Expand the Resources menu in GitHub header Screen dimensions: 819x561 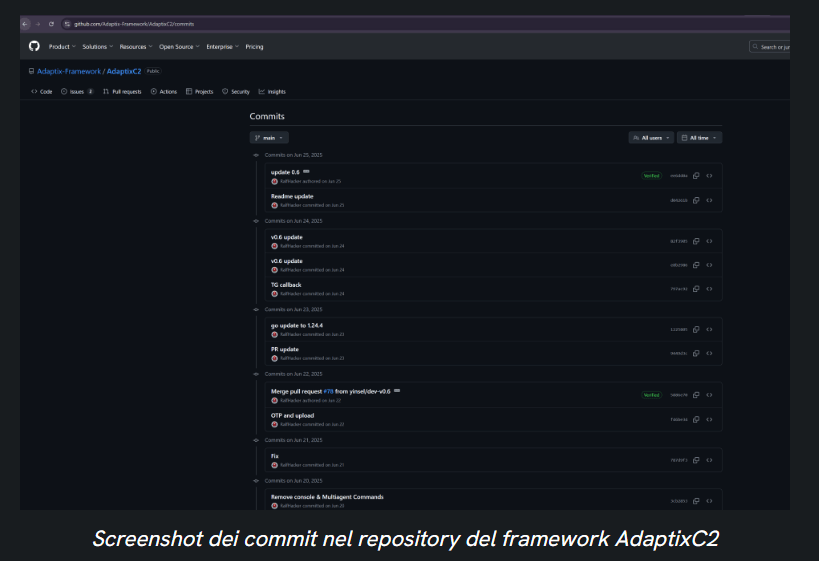pyautogui.click(x=136, y=47)
